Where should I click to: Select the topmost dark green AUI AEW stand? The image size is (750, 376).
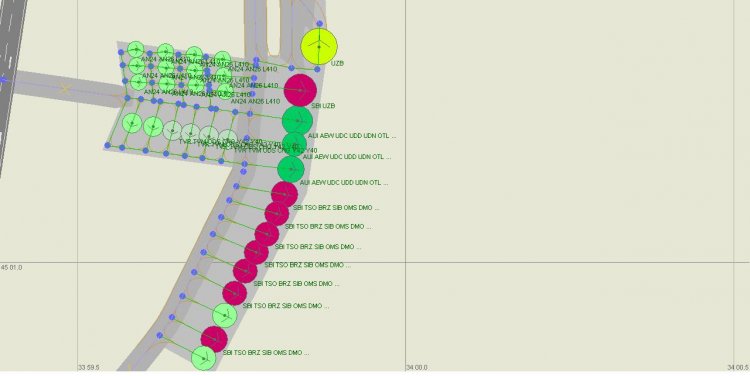(297, 121)
